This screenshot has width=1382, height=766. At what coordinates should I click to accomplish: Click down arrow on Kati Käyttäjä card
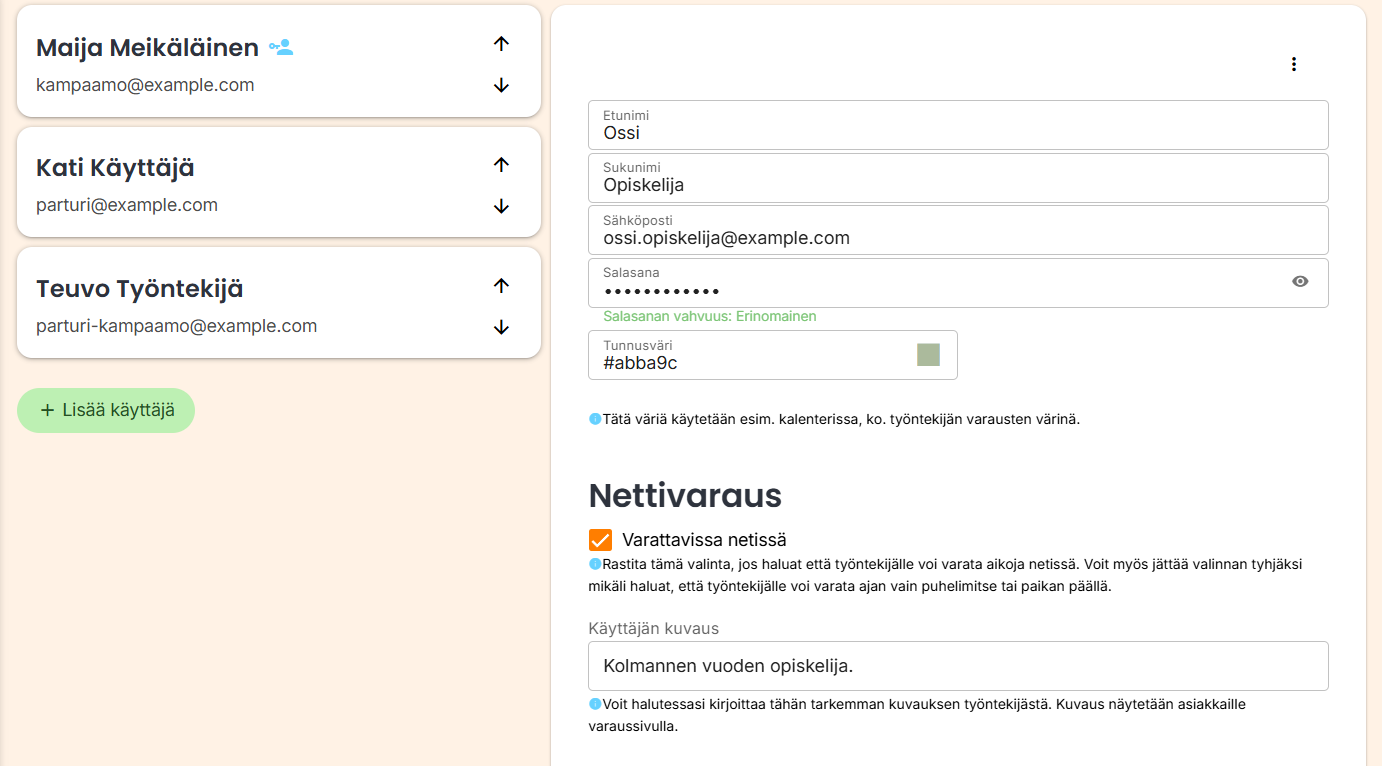point(502,207)
